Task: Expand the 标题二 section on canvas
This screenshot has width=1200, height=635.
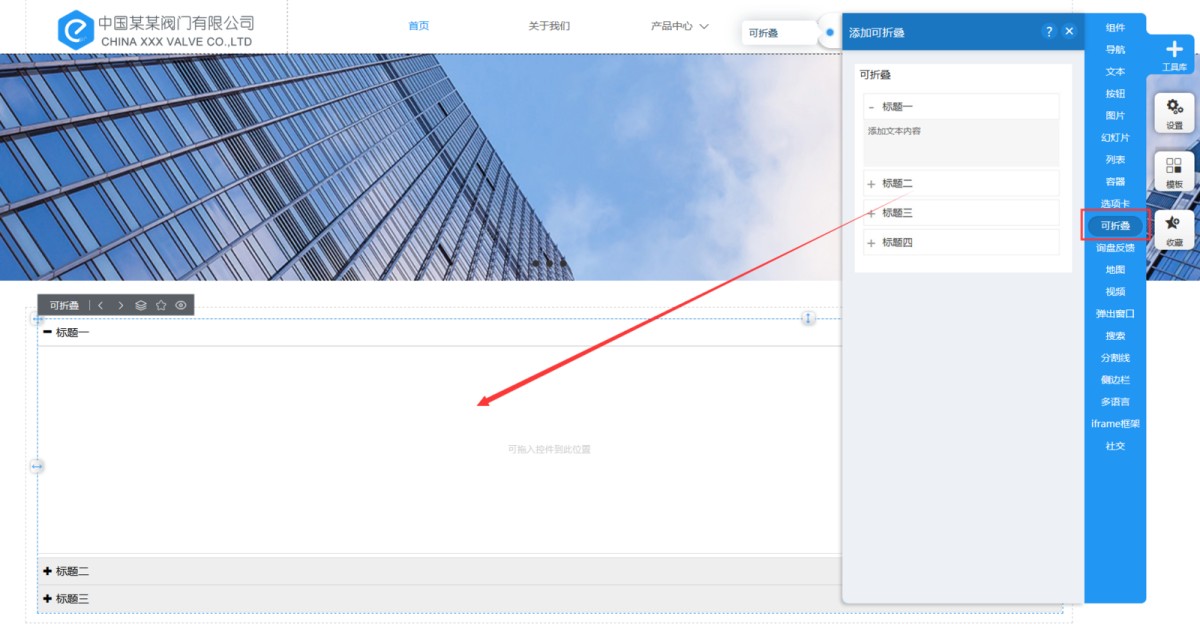Action: [47, 571]
